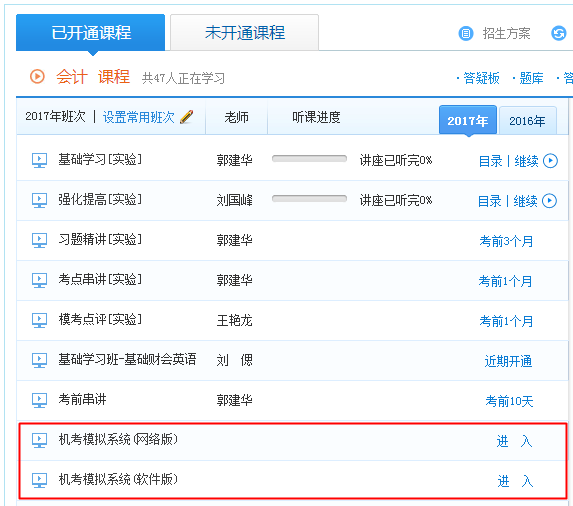
Task: Click the play icon next to 继续 for 强化提高
Action: coord(549,201)
